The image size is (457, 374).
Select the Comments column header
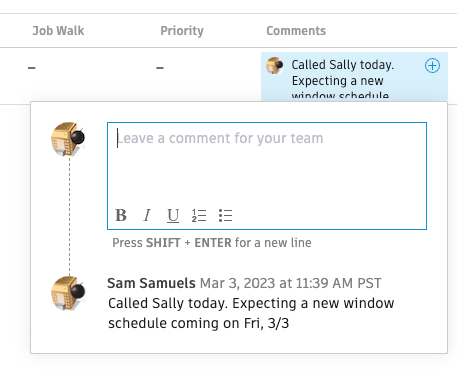point(296,31)
